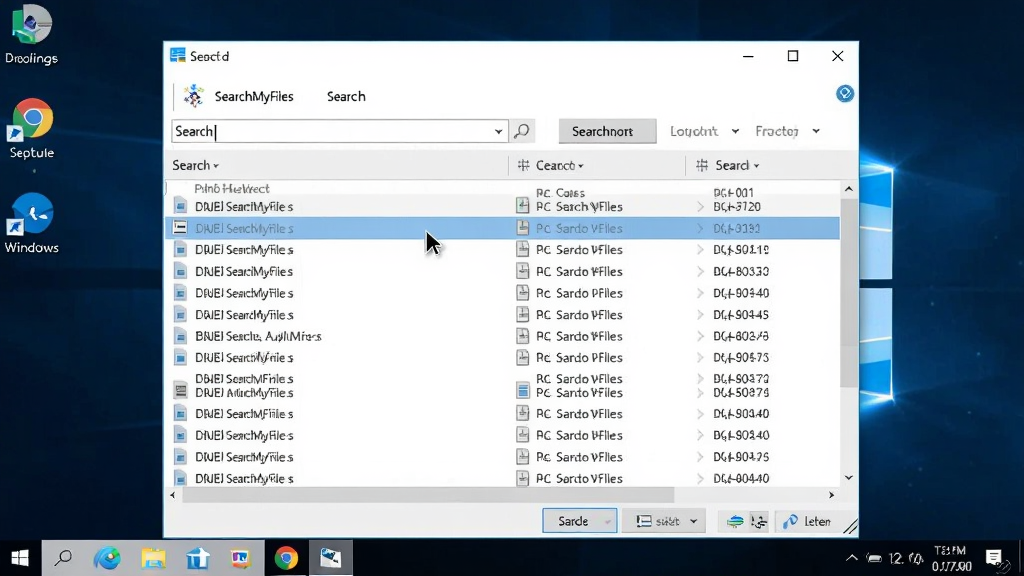Click blue document icon in row DGf-50879
This screenshot has width=1024, height=576.
tap(522, 391)
